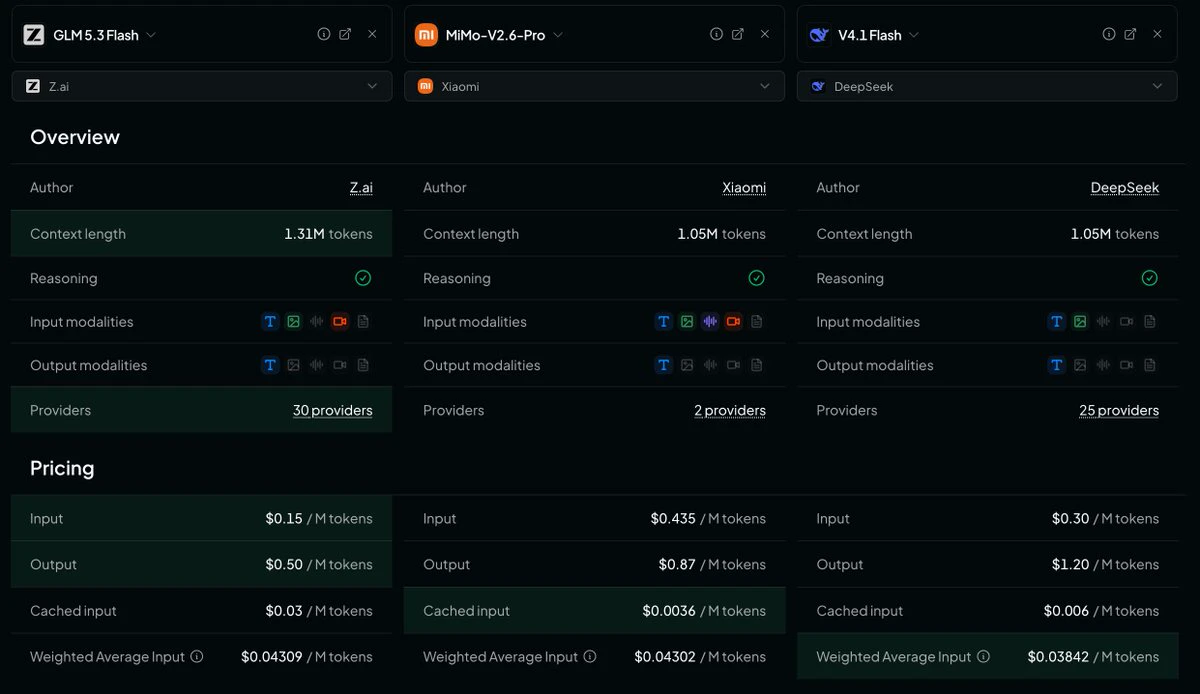The height and width of the screenshot is (694, 1200).
Task: Click the text output modality icon for MiMo-V2.6-Pro
Action: 663,365
